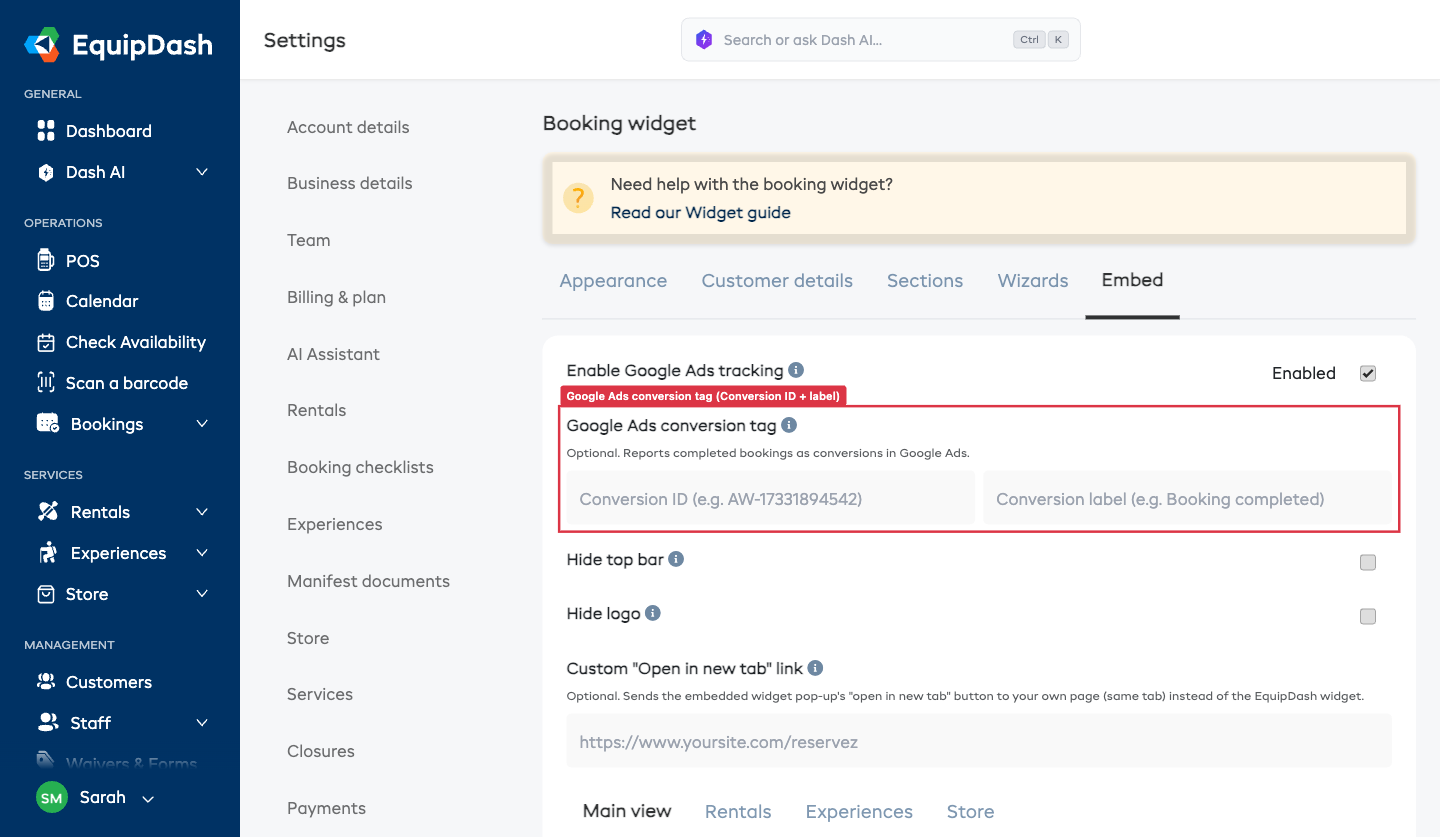Click info icon next to Hide top bar
The height and width of the screenshot is (837, 1440).
click(676, 559)
